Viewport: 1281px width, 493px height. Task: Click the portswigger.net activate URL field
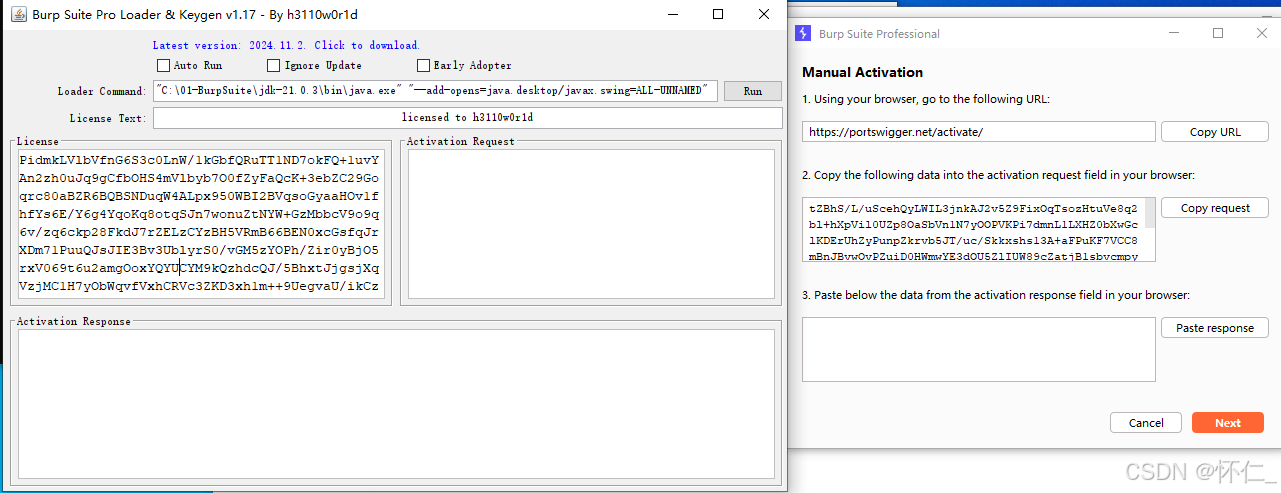979,132
